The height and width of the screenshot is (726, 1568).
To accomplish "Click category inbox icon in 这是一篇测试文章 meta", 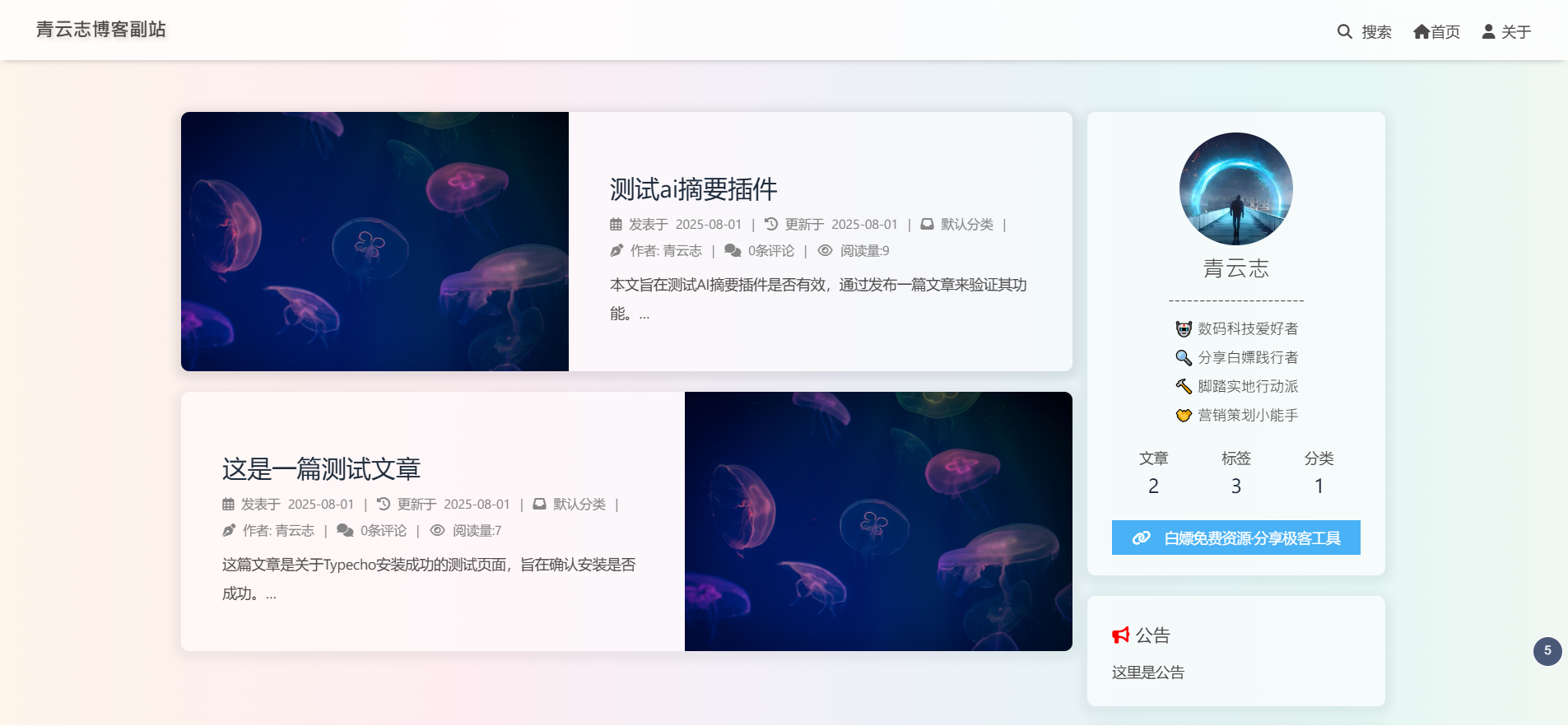I will coord(539,504).
